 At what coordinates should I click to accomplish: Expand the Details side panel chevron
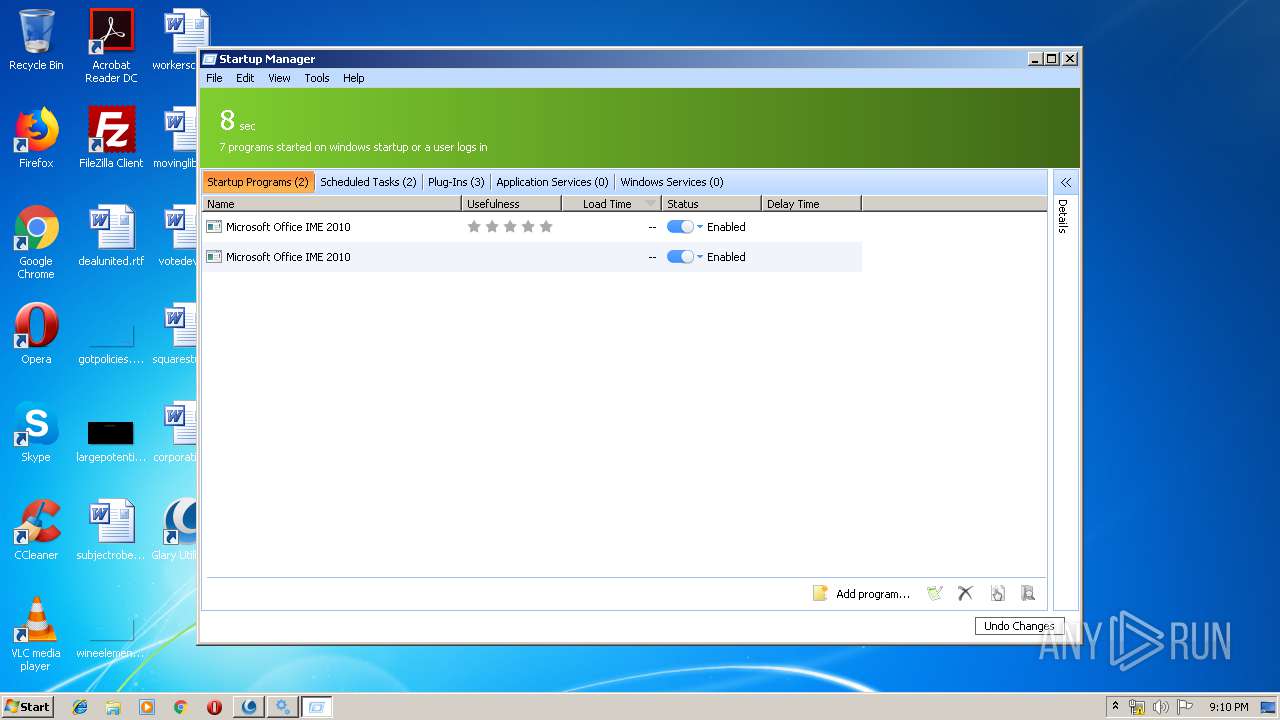1066,182
